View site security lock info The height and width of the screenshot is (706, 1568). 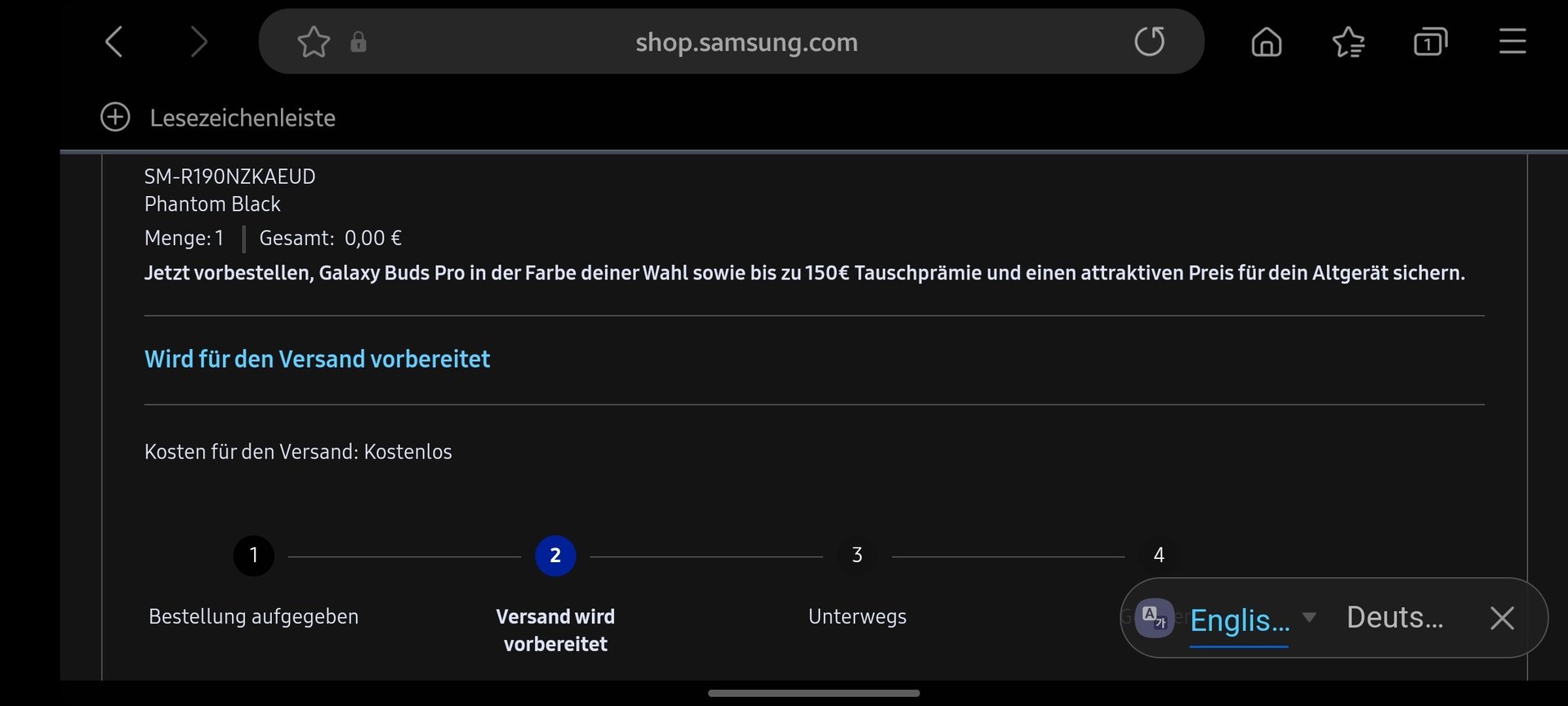tap(359, 42)
